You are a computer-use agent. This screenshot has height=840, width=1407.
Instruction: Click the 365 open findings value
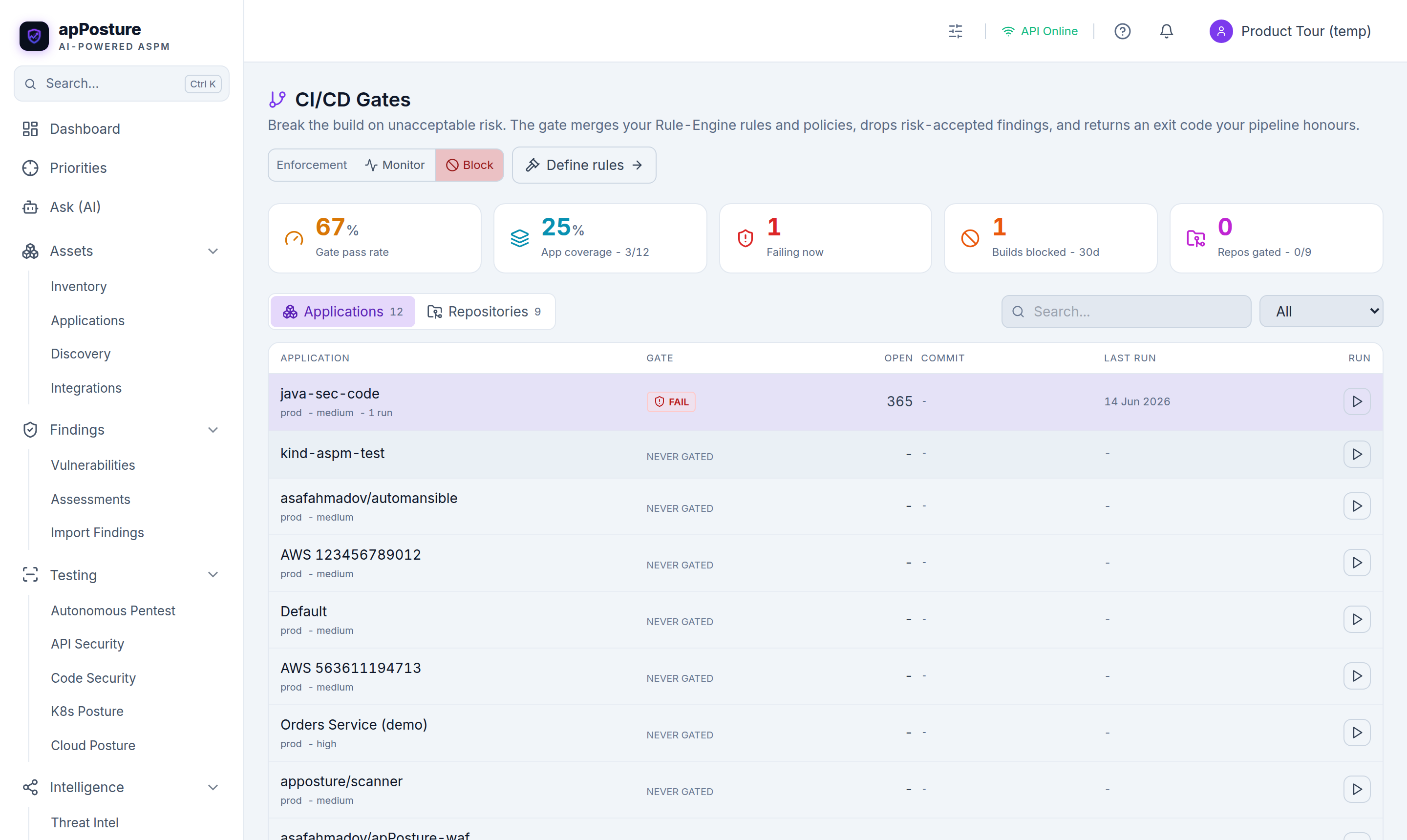pos(899,401)
